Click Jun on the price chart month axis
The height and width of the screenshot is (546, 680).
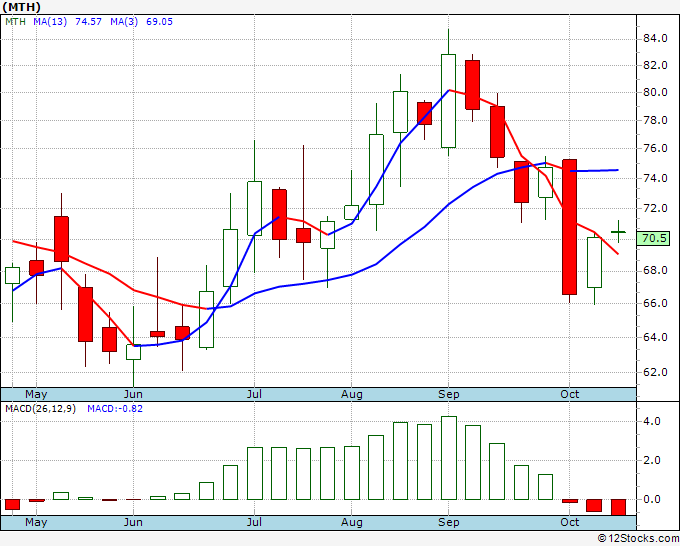[x=133, y=394]
